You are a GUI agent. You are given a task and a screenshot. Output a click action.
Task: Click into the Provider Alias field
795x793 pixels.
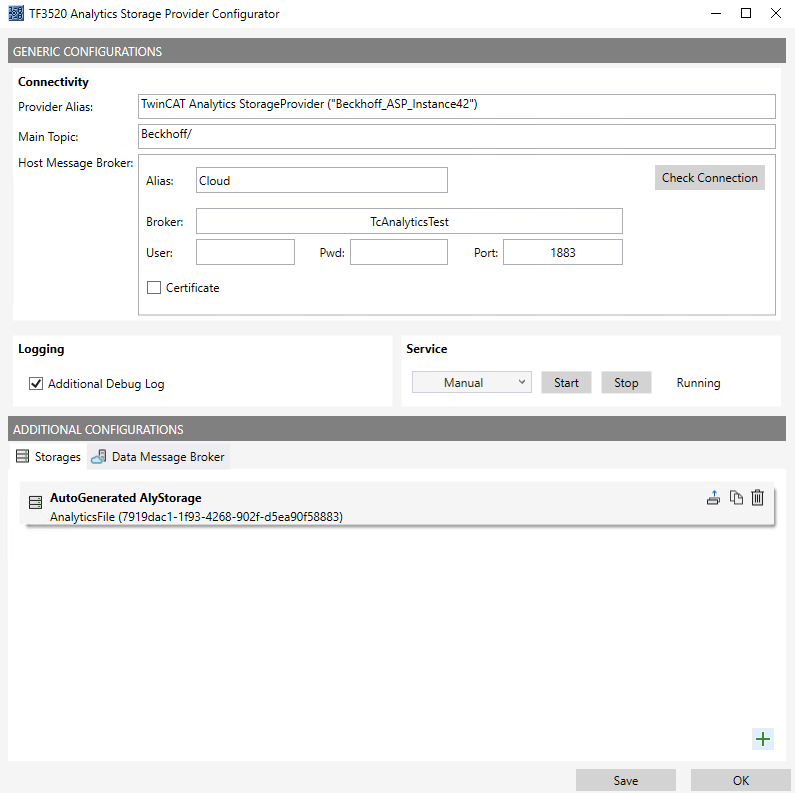click(x=457, y=106)
